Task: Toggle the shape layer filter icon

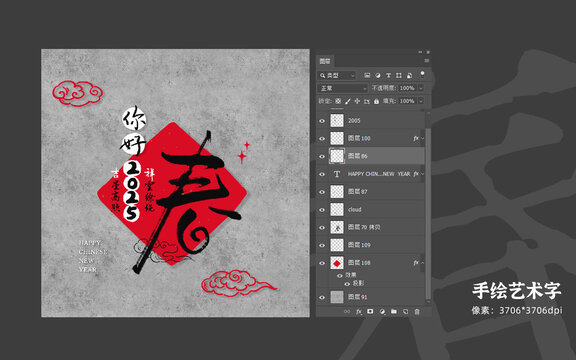Action: [399, 75]
